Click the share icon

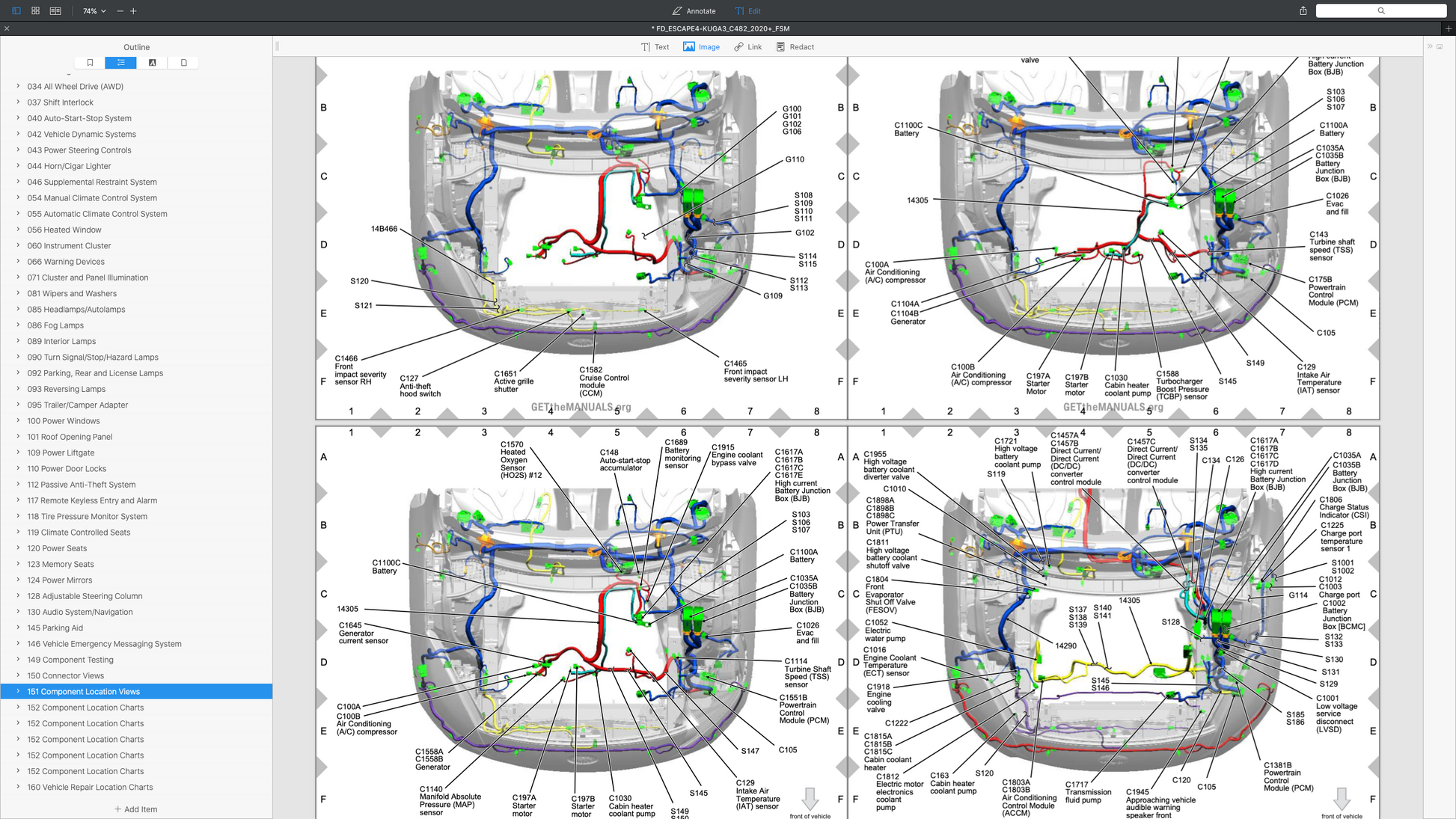pos(1303,11)
